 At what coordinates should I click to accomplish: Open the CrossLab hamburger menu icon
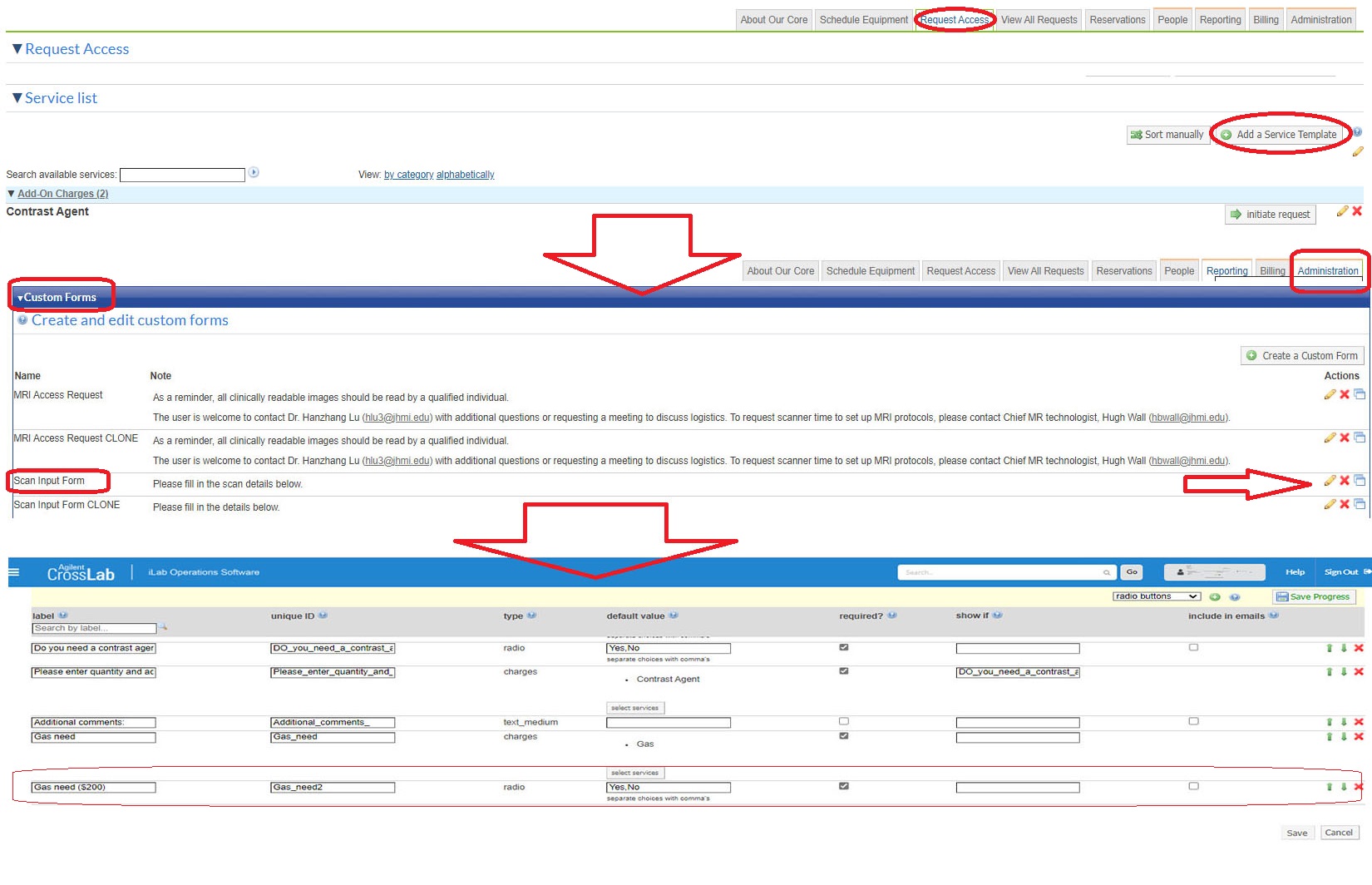(x=13, y=572)
